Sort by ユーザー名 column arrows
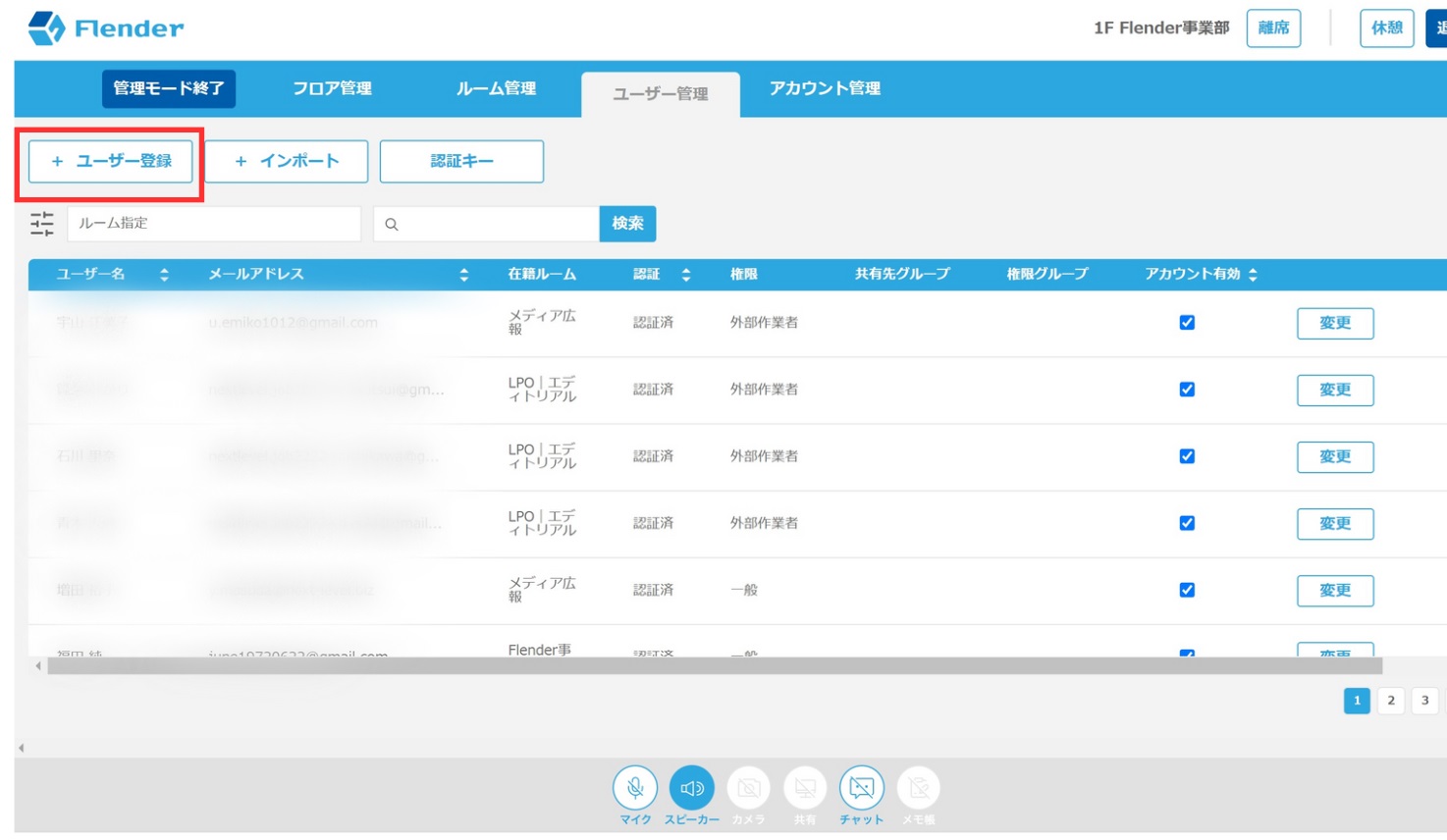 164,275
